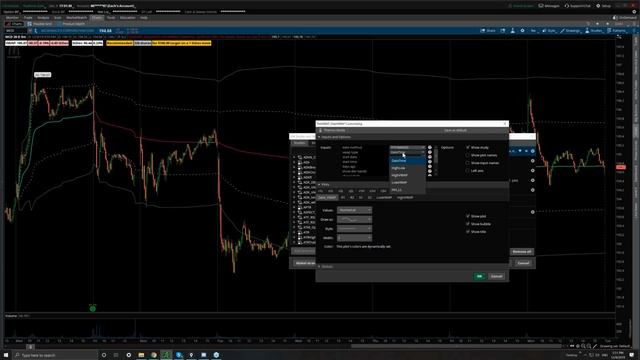Click Cancel in the customizing dialog
Screen dimensions: 640x360
point(497,276)
